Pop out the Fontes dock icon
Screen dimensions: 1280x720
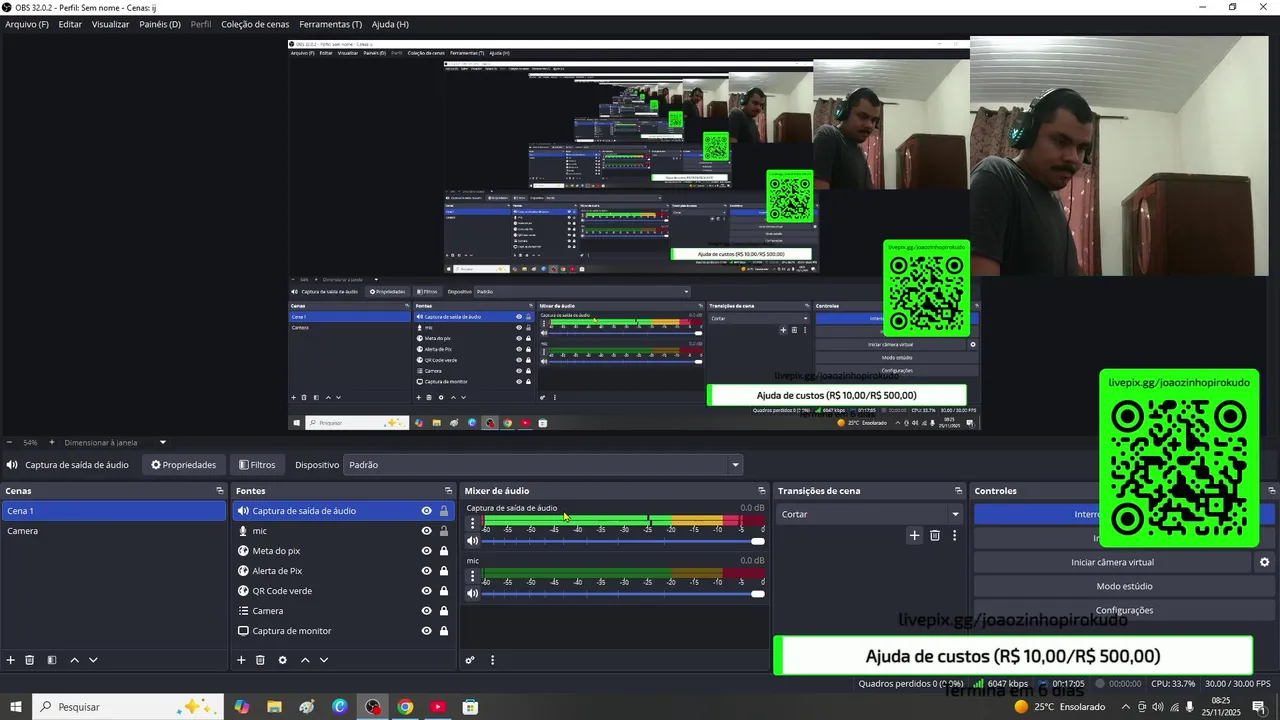point(448,491)
